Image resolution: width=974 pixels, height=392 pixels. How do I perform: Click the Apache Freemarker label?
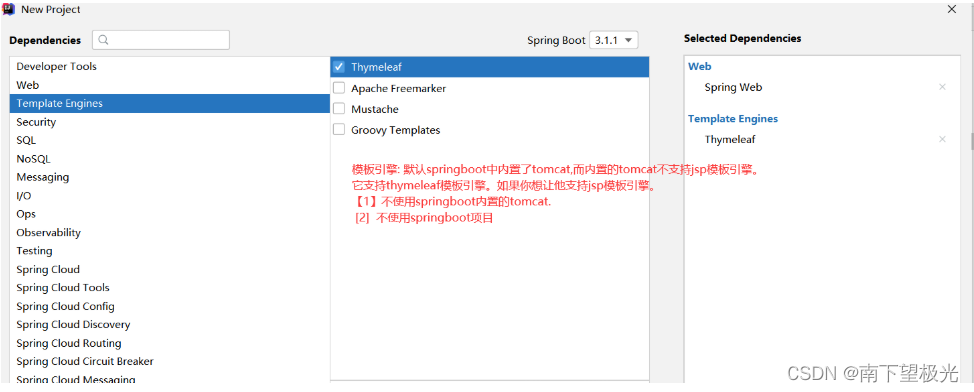[x=398, y=88]
